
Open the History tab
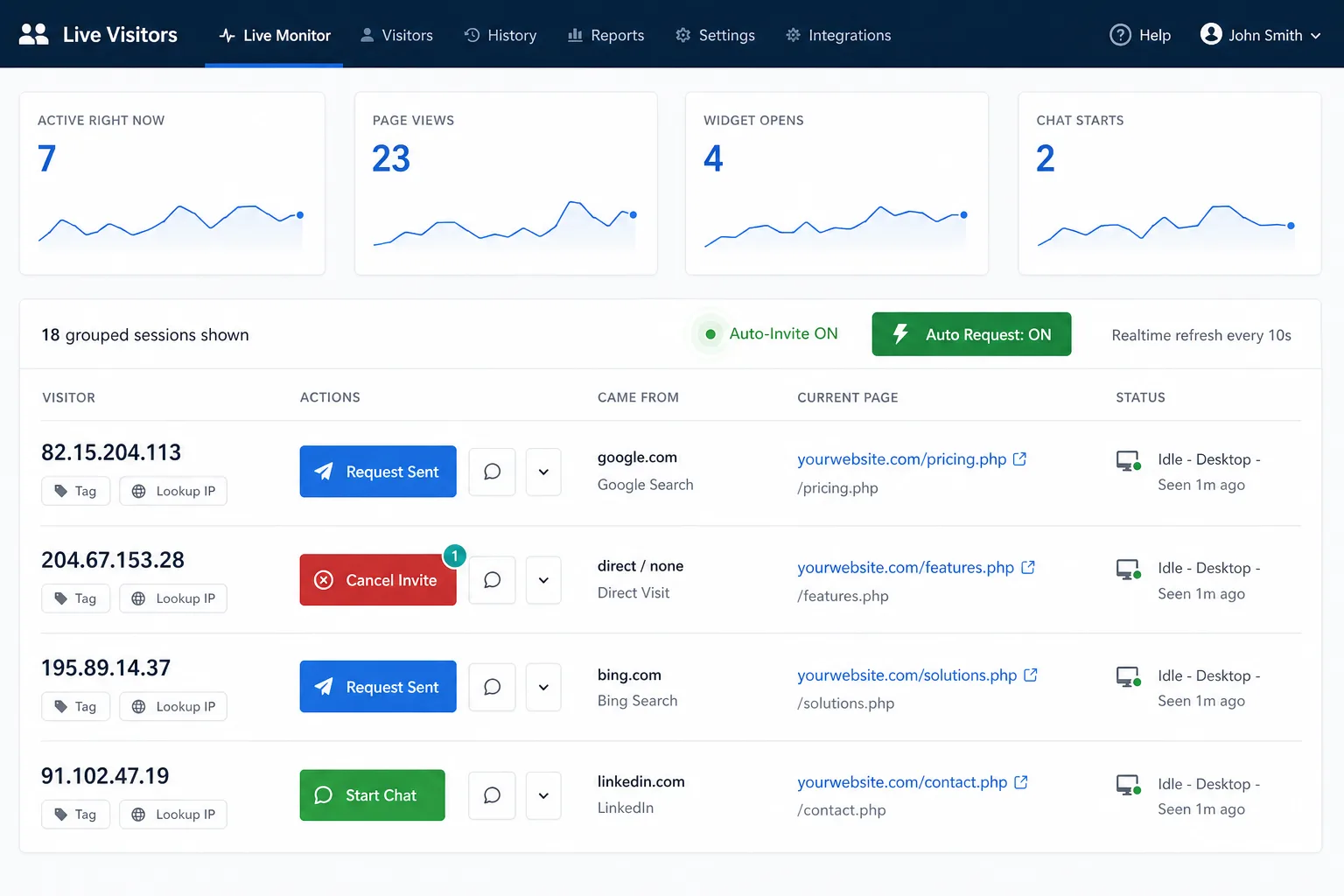[x=500, y=35]
